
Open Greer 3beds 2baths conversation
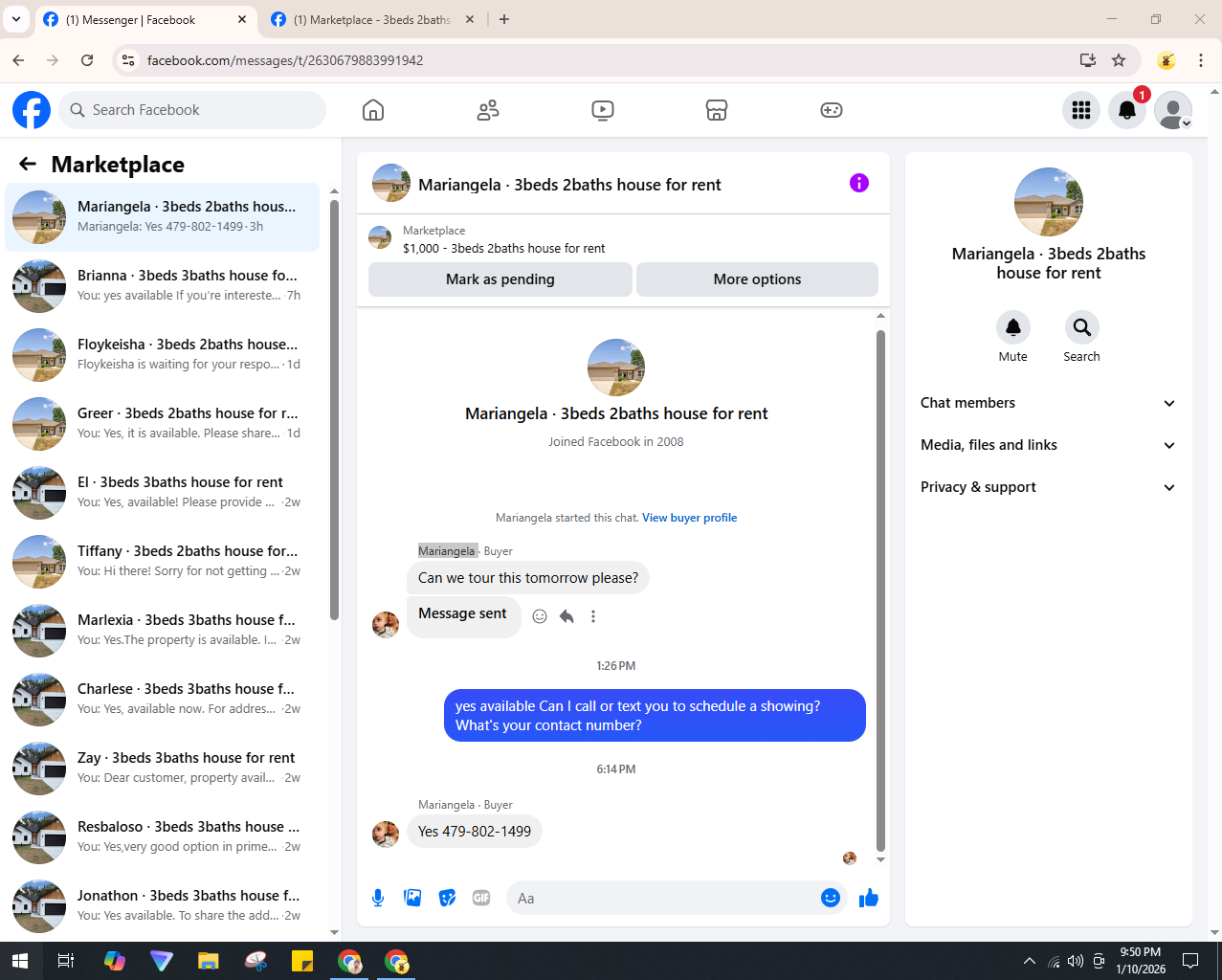[163, 424]
